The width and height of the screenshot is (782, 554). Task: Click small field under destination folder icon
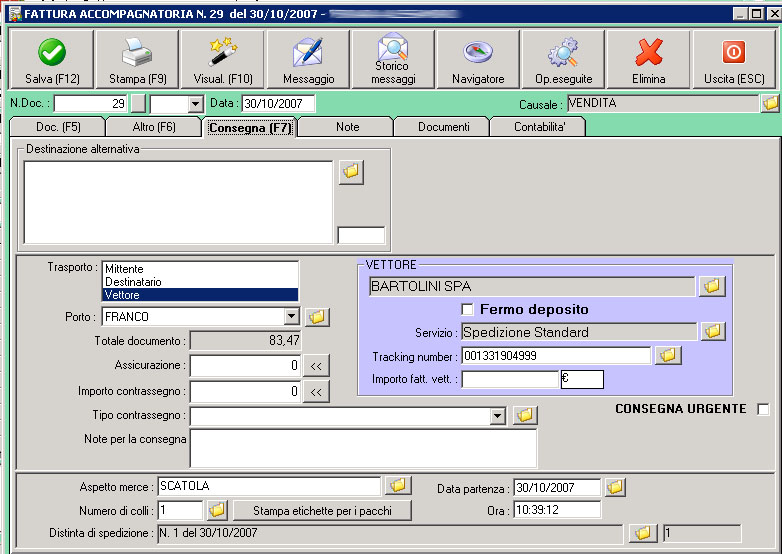[361, 235]
